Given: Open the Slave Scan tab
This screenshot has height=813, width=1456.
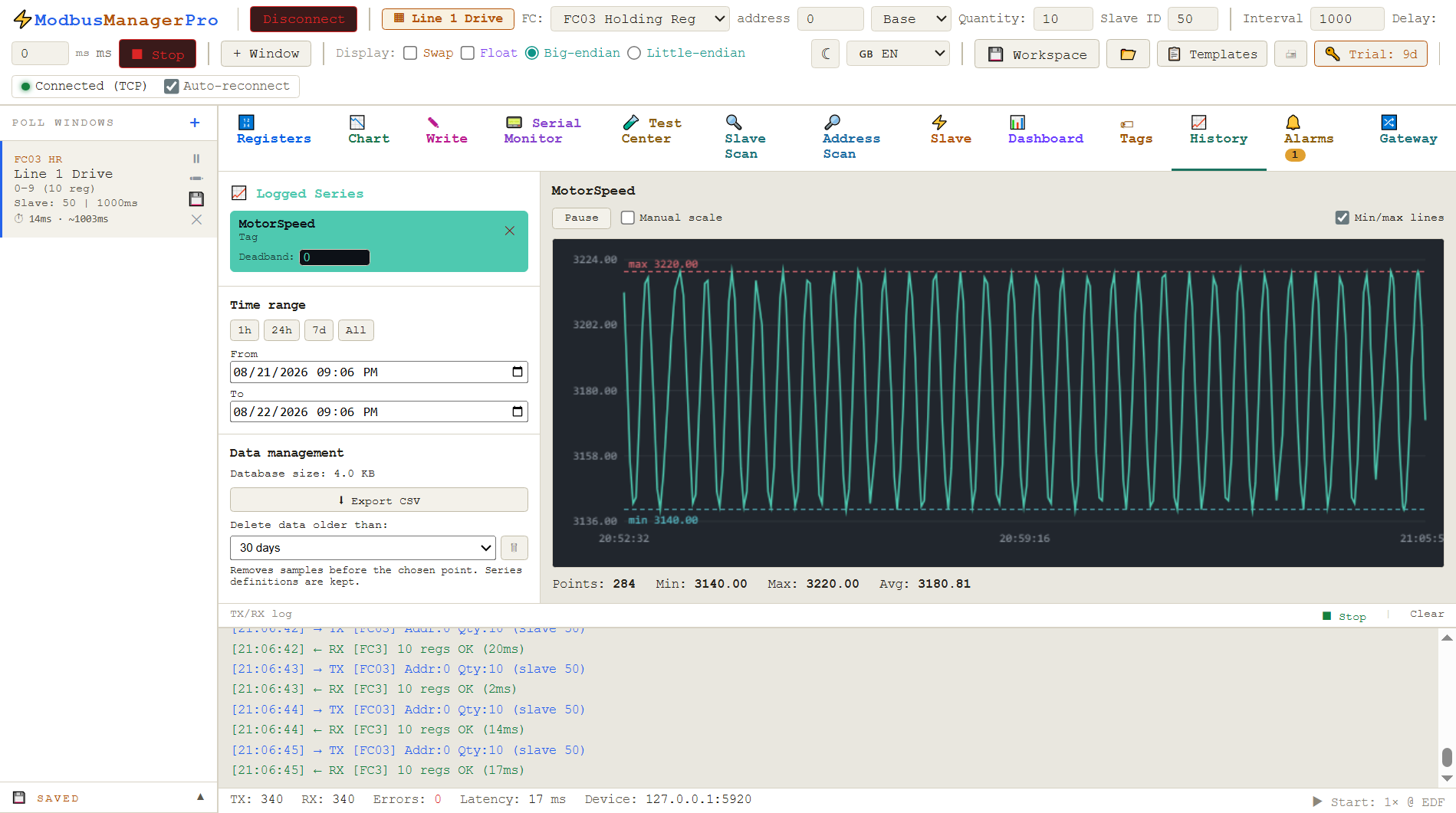Looking at the screenshot, I should pos(745,138).
